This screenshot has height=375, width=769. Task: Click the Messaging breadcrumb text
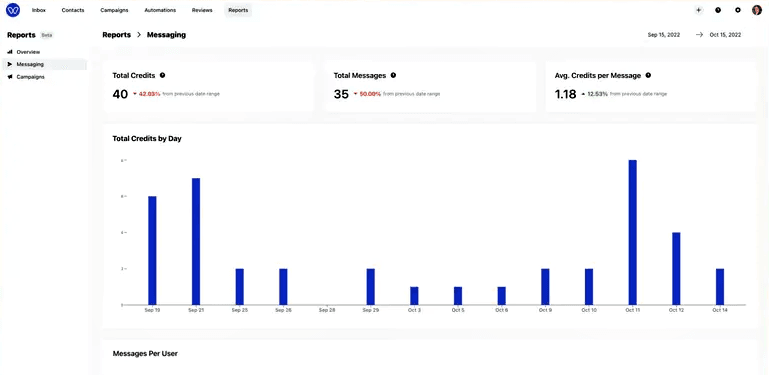coord(166,35)
